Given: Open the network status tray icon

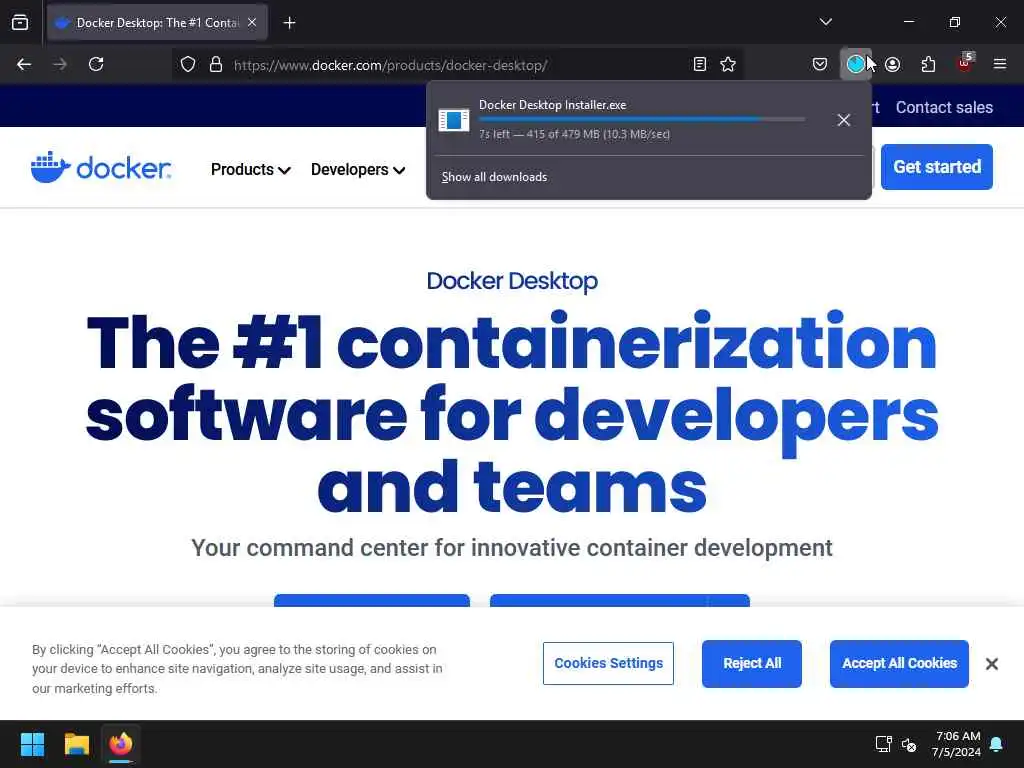Looking at the screenshot, I should pyautogui.click(x=883, y=744).
